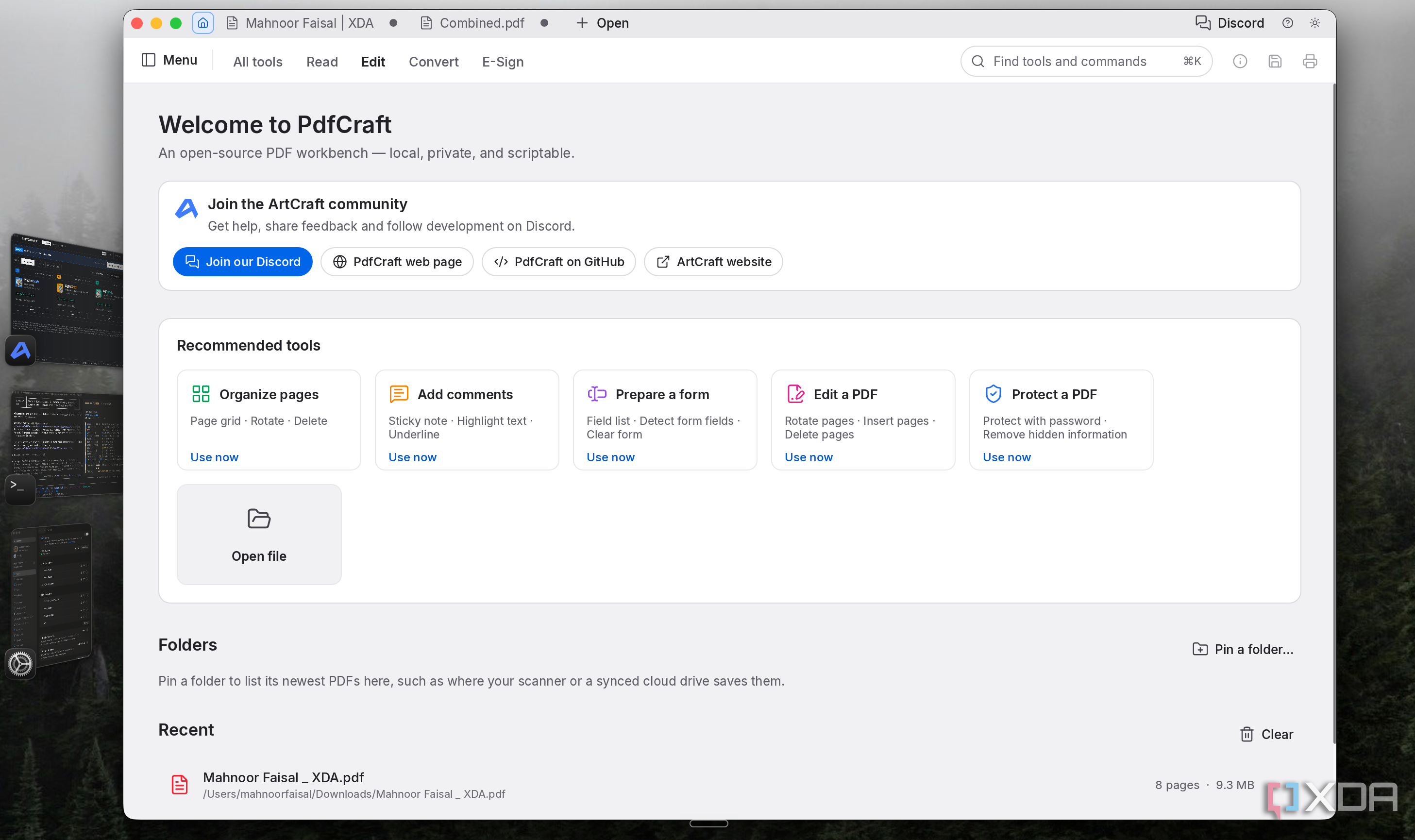Screen dimensions: 1415x840
Task: Click Use now under Protect a PDF
Action: click(x=1006, y=457)
